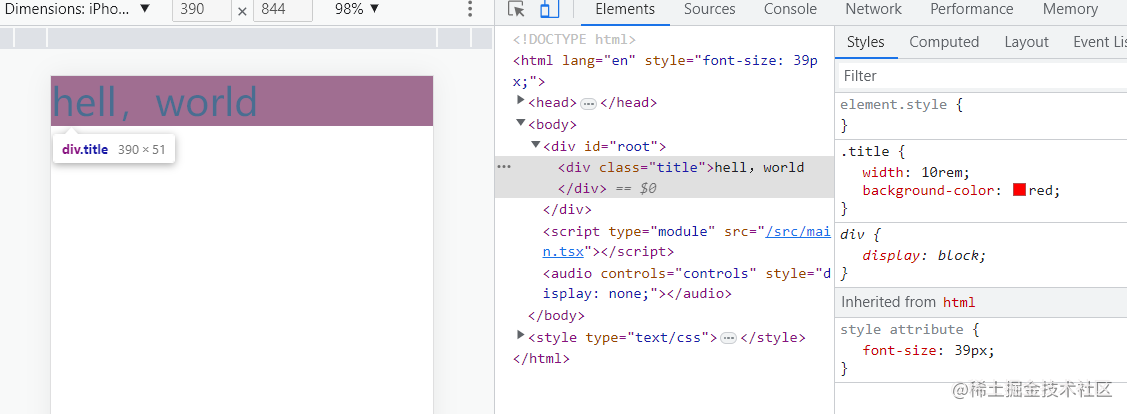This screenshot has height=414, width=1127.
Task: Focus the Styles Filter input
Action: pos(981,75)
